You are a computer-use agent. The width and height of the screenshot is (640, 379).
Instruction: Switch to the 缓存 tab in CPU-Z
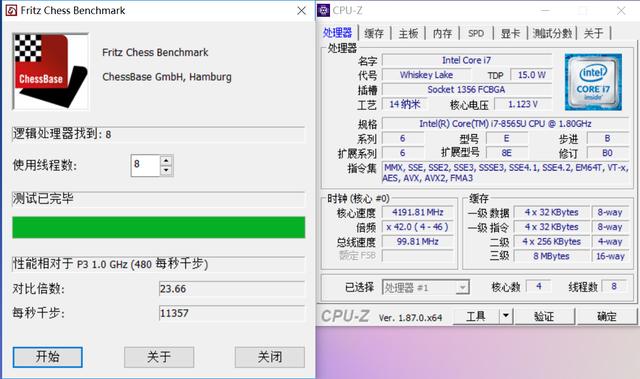point(374,33)
